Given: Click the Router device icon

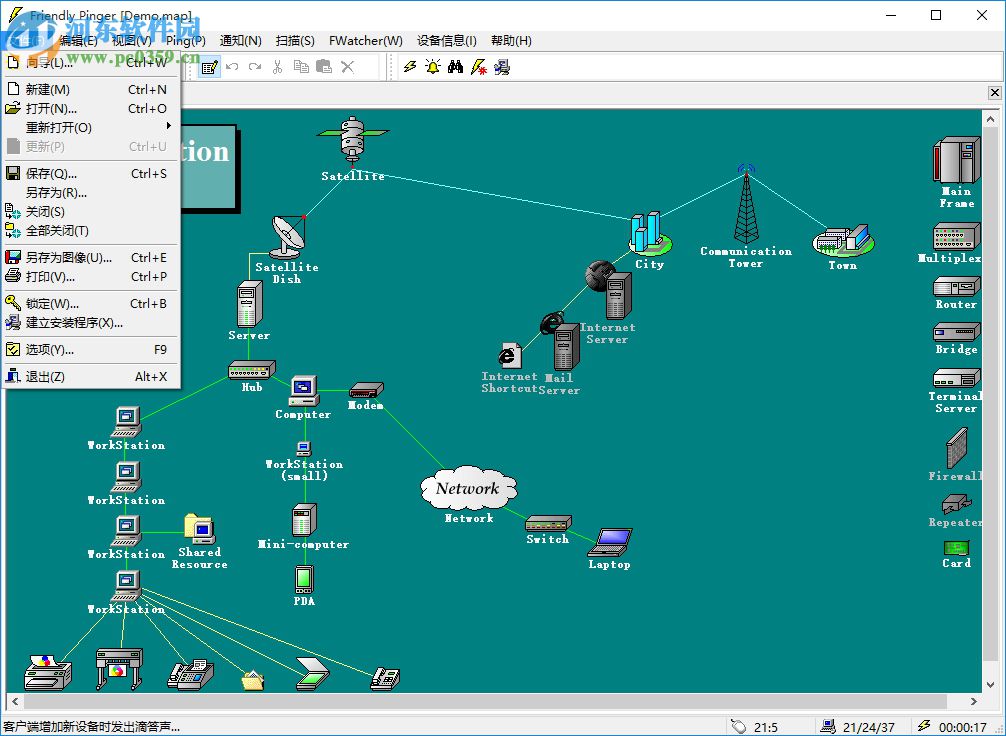Looking at the screenshot, I should coord(956,286).
